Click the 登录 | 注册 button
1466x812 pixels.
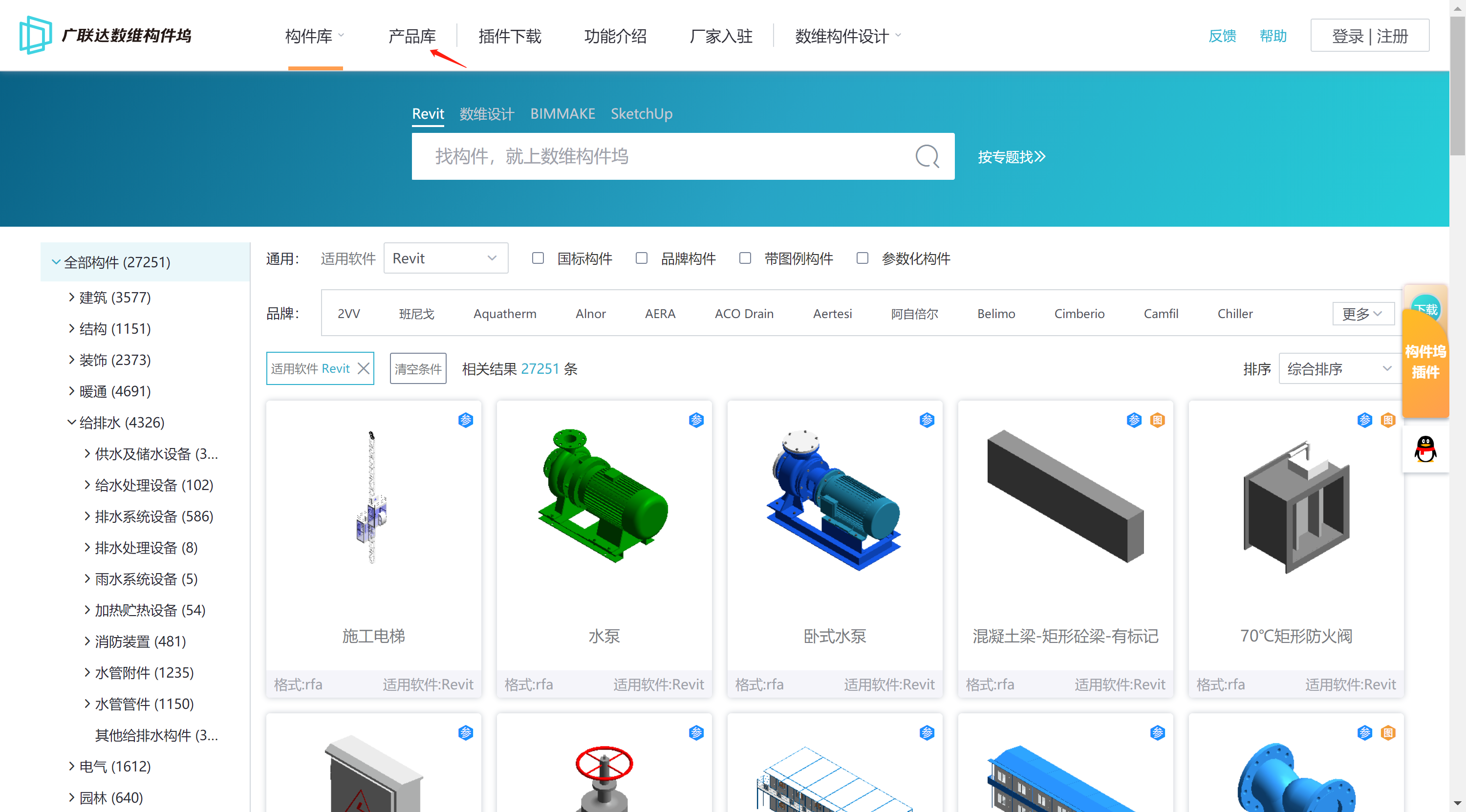pos(1369,35)
